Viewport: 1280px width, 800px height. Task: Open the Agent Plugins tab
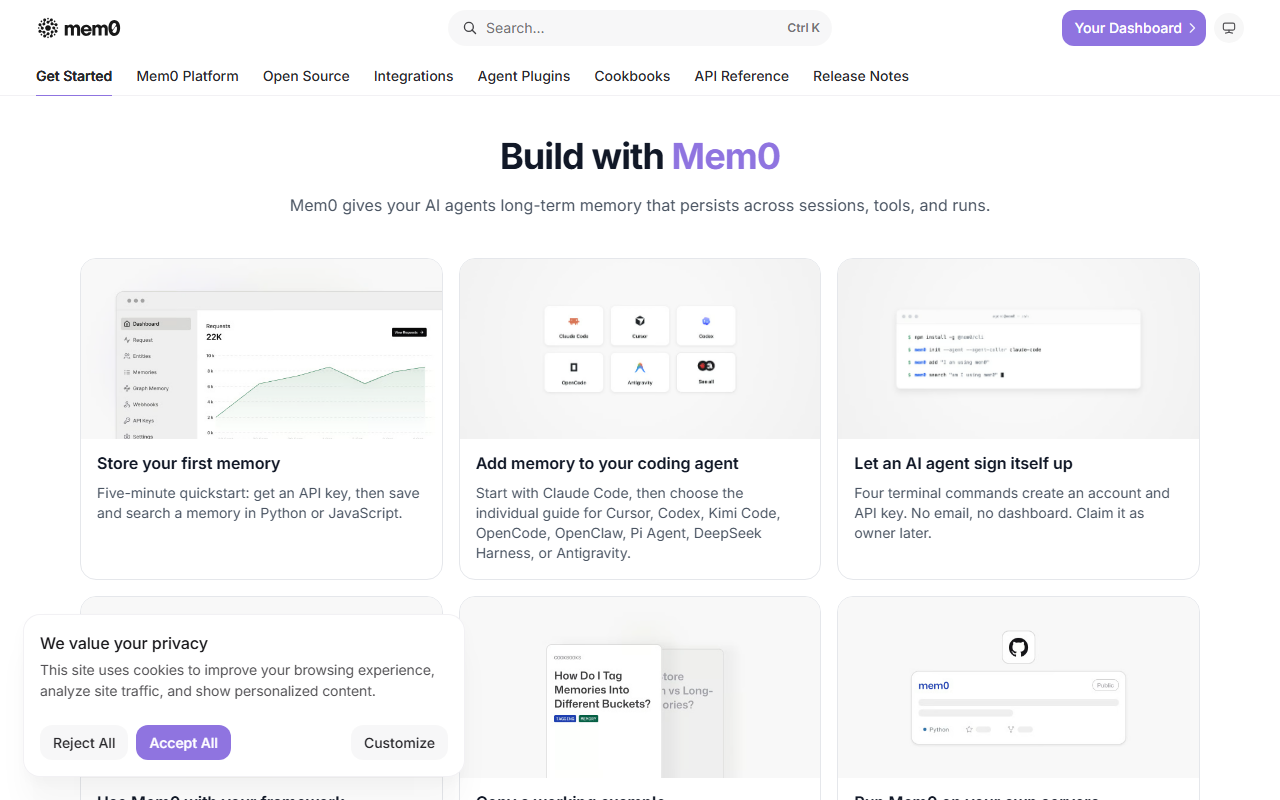pos(524,76)
